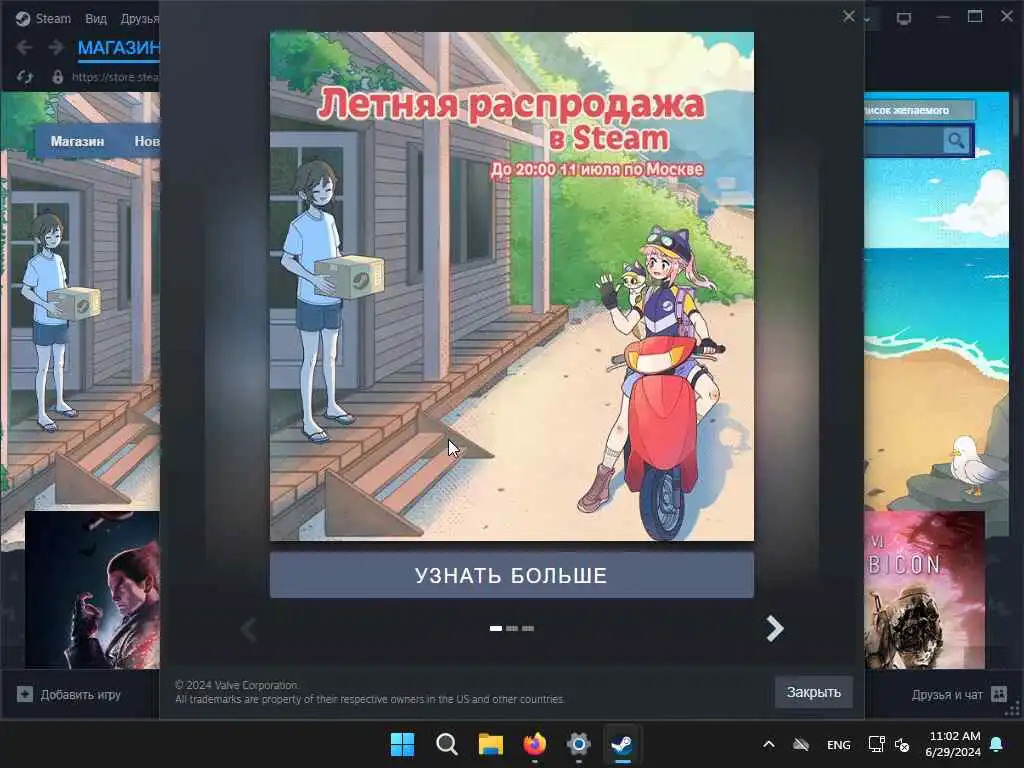1024x768 pixels.
Task: Maximize the Steam window
Action: [x=975, y=17]
